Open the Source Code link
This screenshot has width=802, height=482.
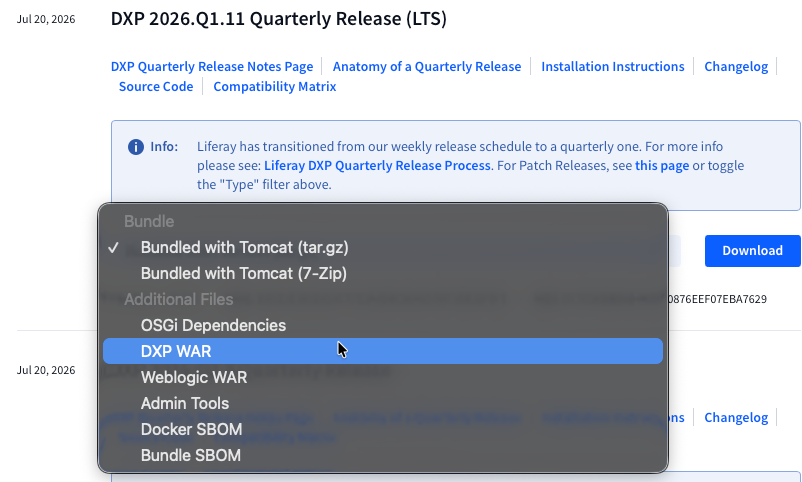tap(156, 86)
